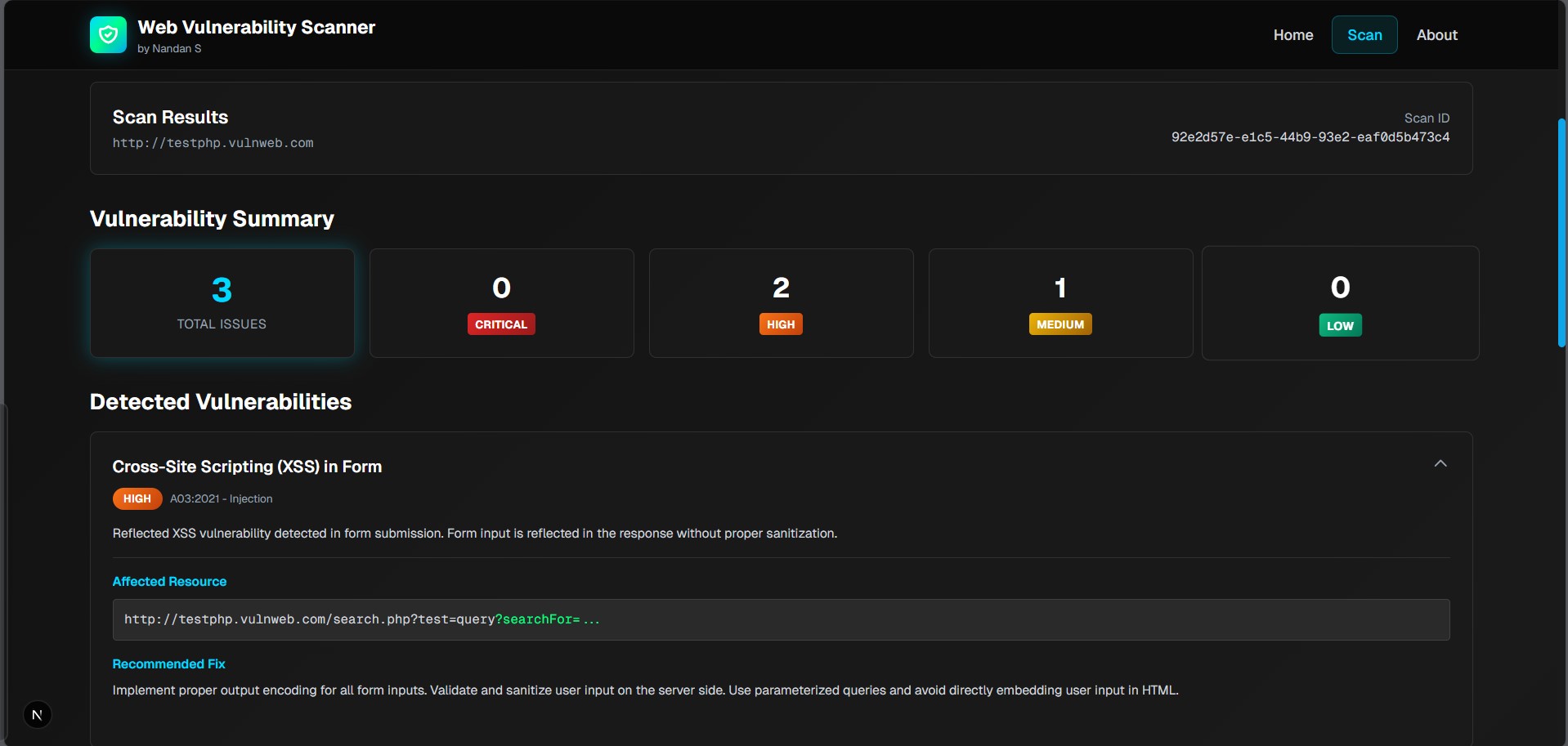The image size is (1568, 746).
Task: Click the Vulnerability Summary heading
Action: [x=213, y=219]
